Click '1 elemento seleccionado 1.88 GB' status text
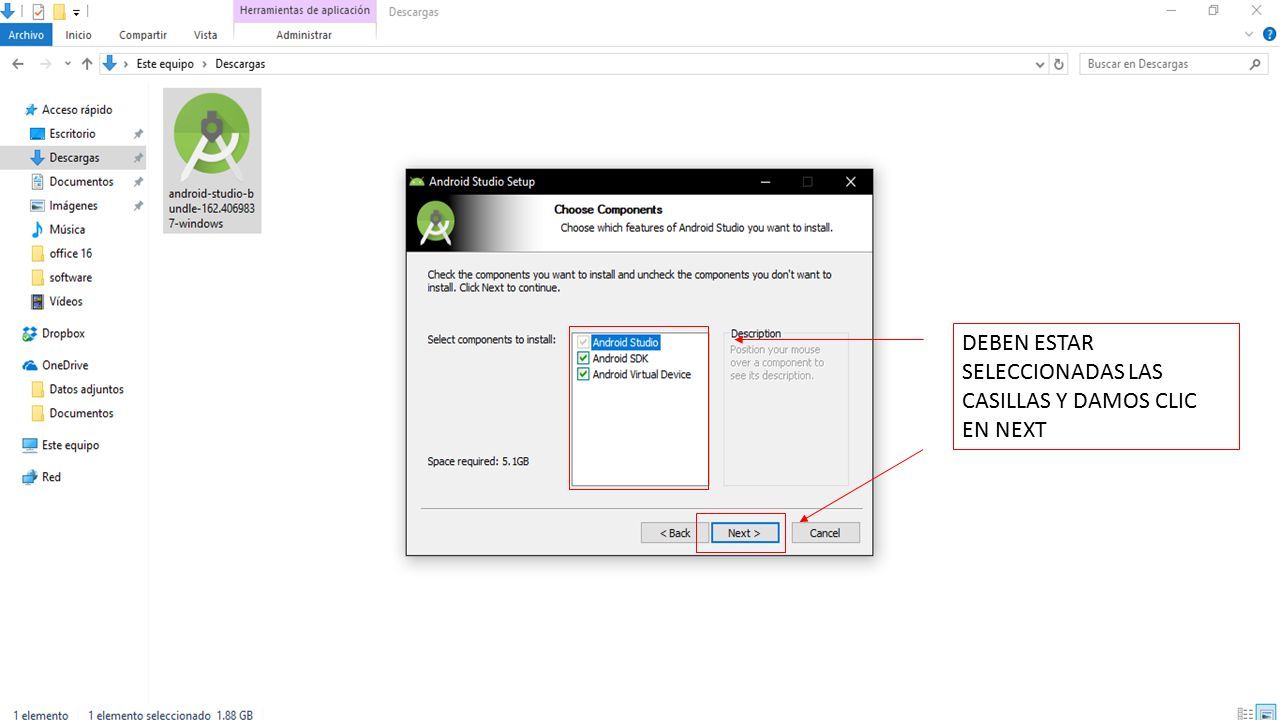 [170, 715]
